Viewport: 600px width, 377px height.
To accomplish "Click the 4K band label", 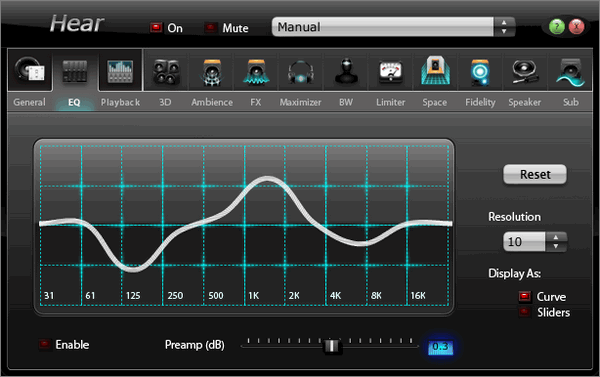I will coord(335,295).
